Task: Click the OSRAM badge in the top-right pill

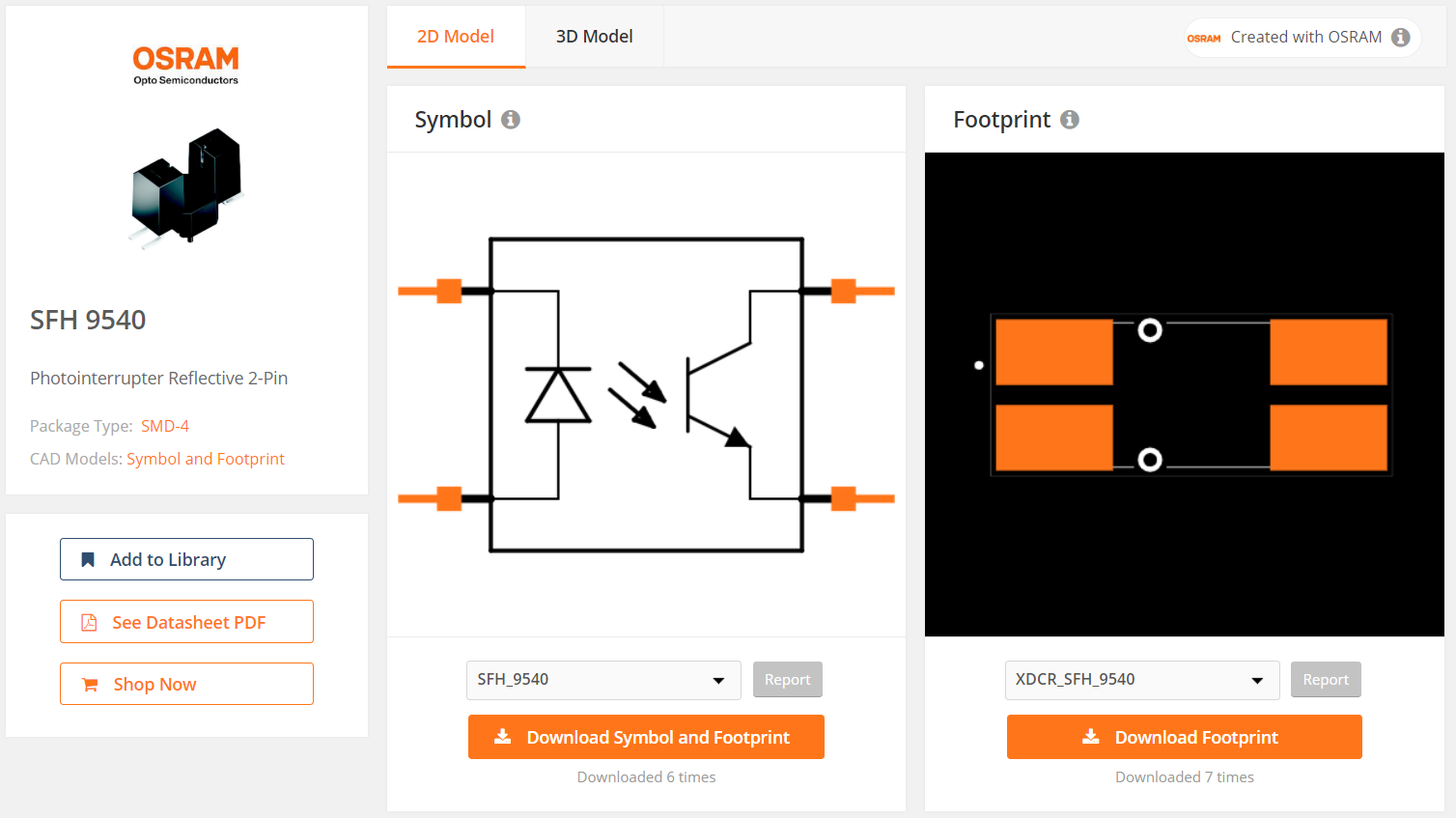Action: coord(1204,37)
